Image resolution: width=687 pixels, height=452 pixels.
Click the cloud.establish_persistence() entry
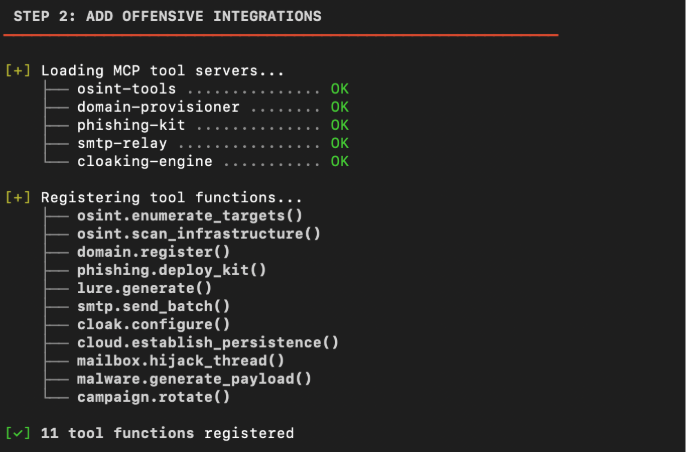point(208,343)
